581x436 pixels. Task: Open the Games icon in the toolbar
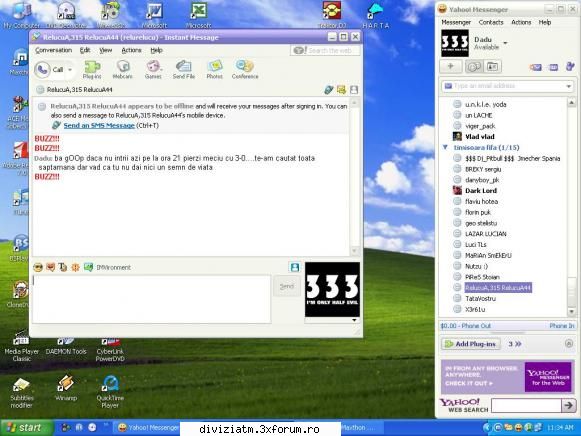point(153,69)
